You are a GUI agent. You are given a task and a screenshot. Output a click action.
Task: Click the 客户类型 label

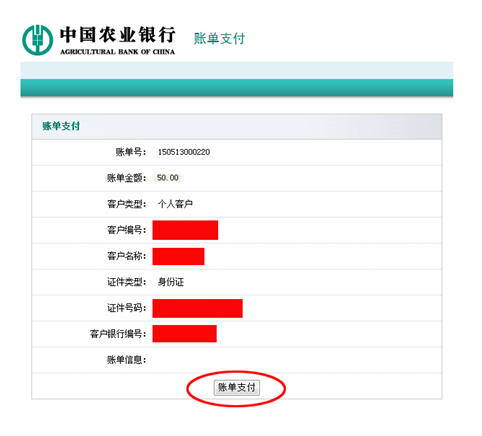pyautogui.click(x=127, y=204)
